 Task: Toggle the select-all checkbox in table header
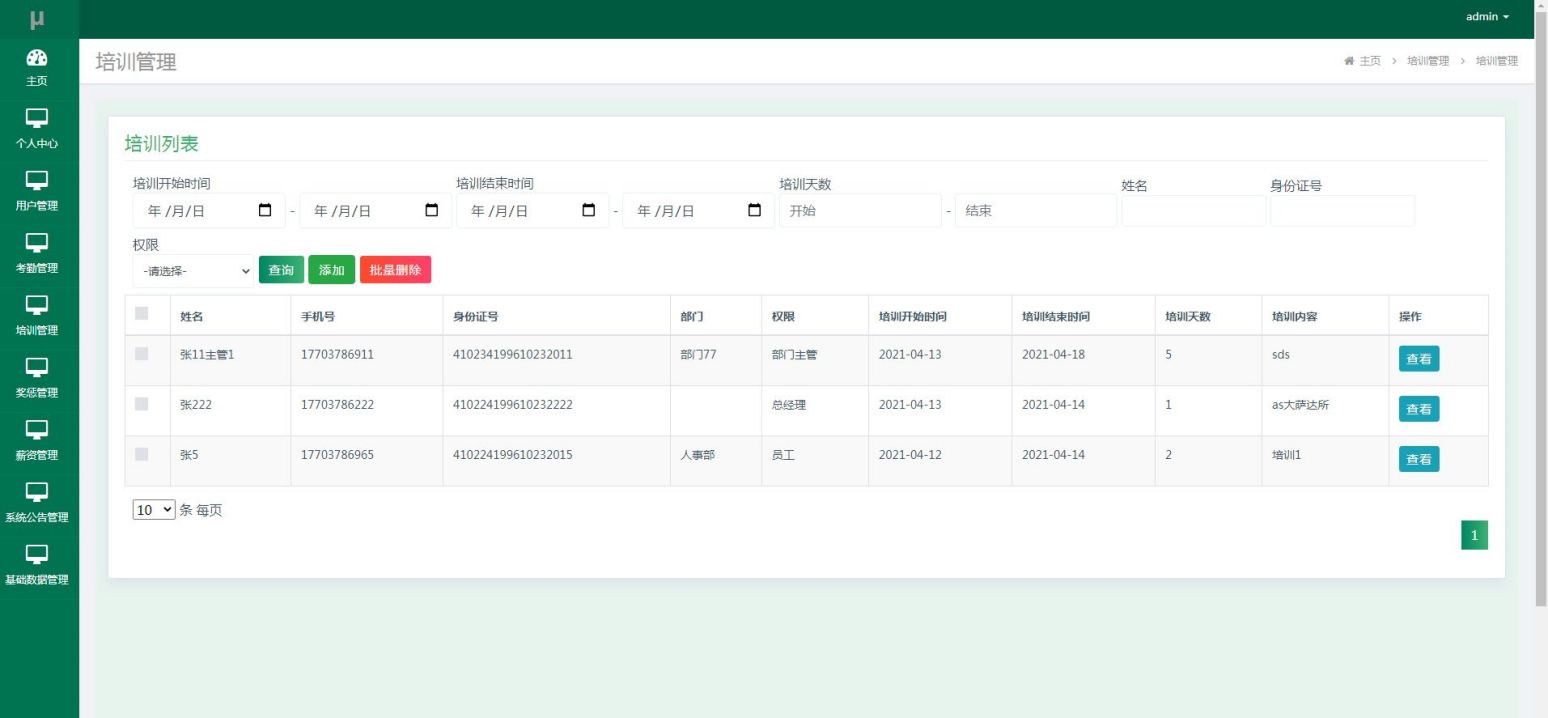(x=141, y=314)
